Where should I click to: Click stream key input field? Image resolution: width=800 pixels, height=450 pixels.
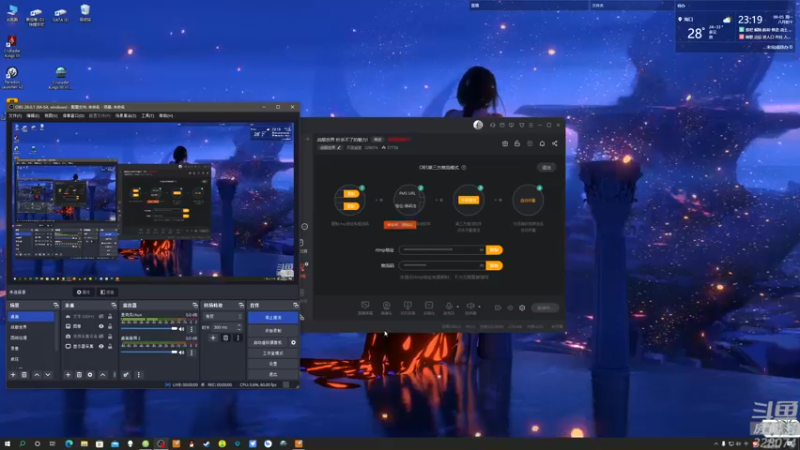point(442,266)
